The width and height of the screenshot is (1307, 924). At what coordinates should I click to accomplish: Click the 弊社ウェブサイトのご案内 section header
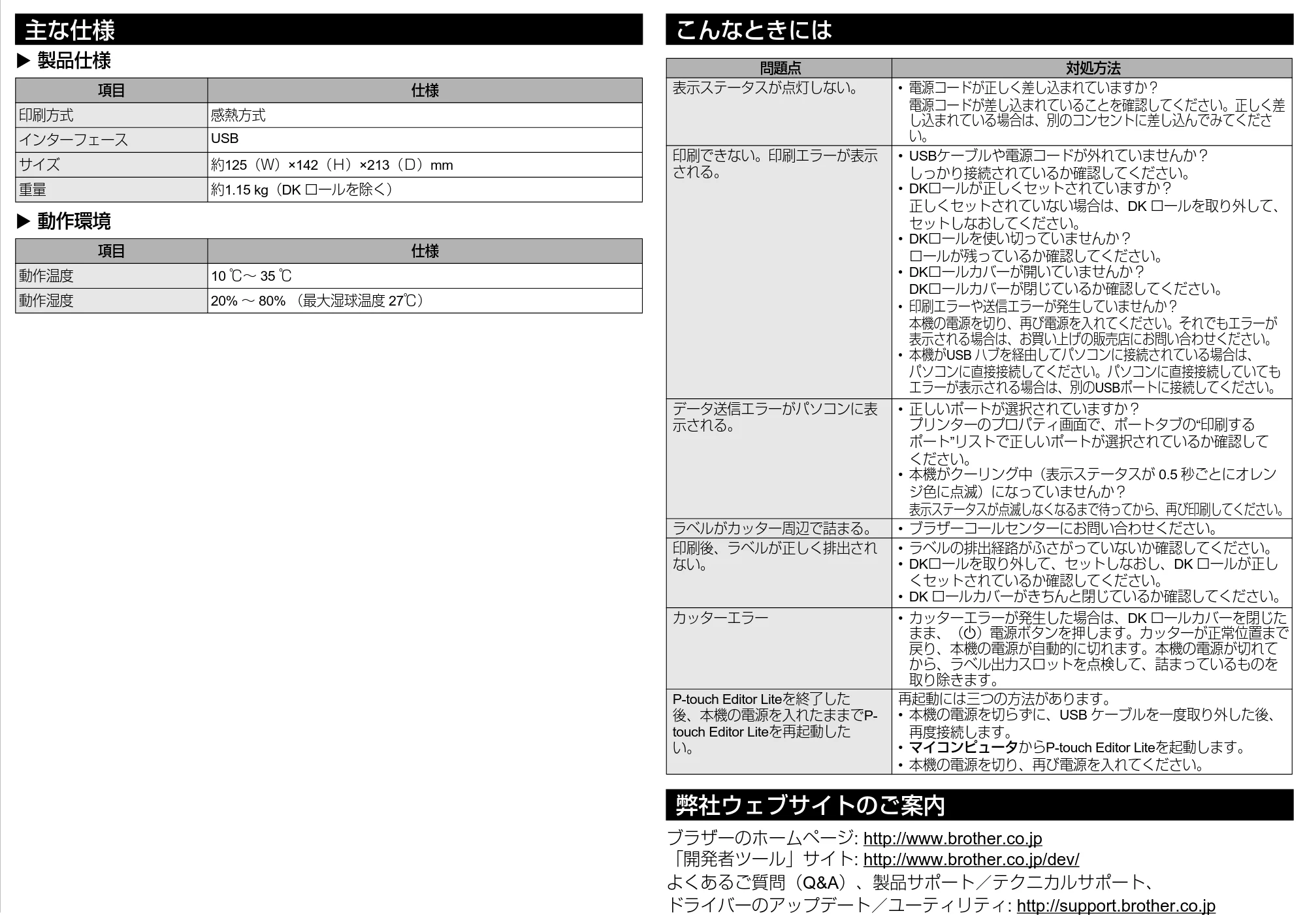(979, 805)
